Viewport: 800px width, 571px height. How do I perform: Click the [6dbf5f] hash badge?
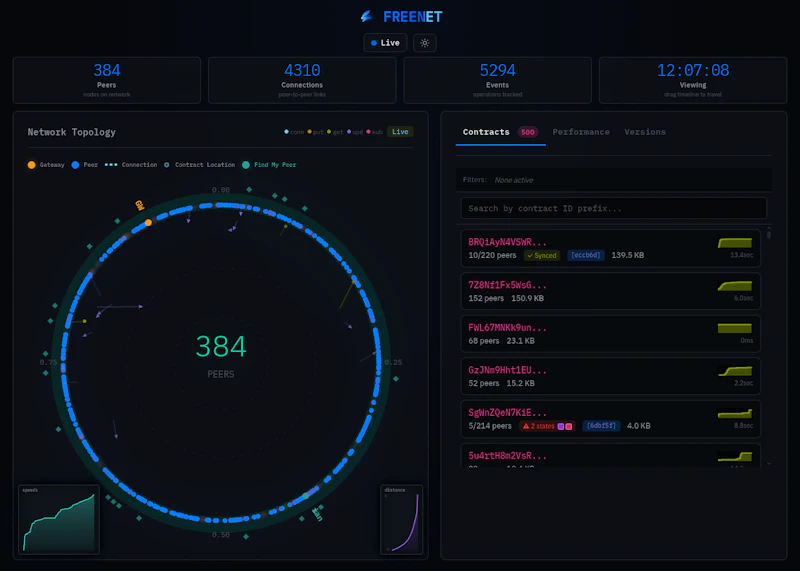tap(601, 426)
